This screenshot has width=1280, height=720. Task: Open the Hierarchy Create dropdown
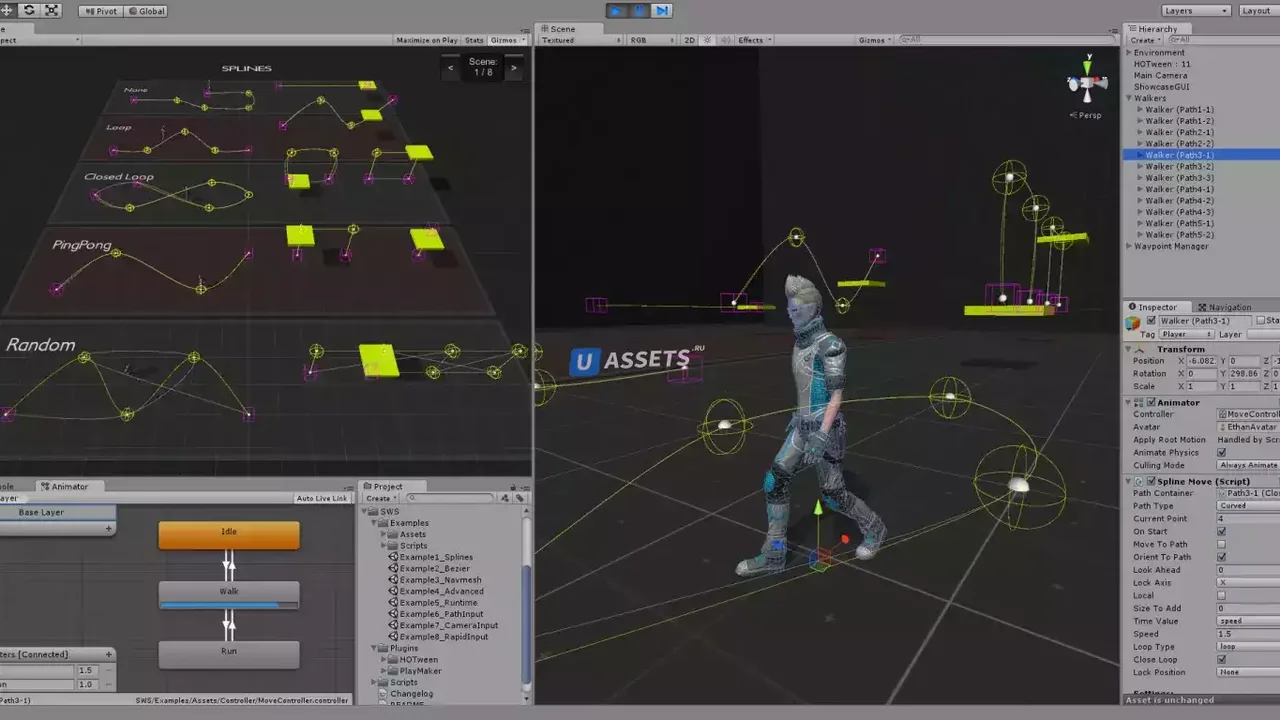pos(1146,40)
